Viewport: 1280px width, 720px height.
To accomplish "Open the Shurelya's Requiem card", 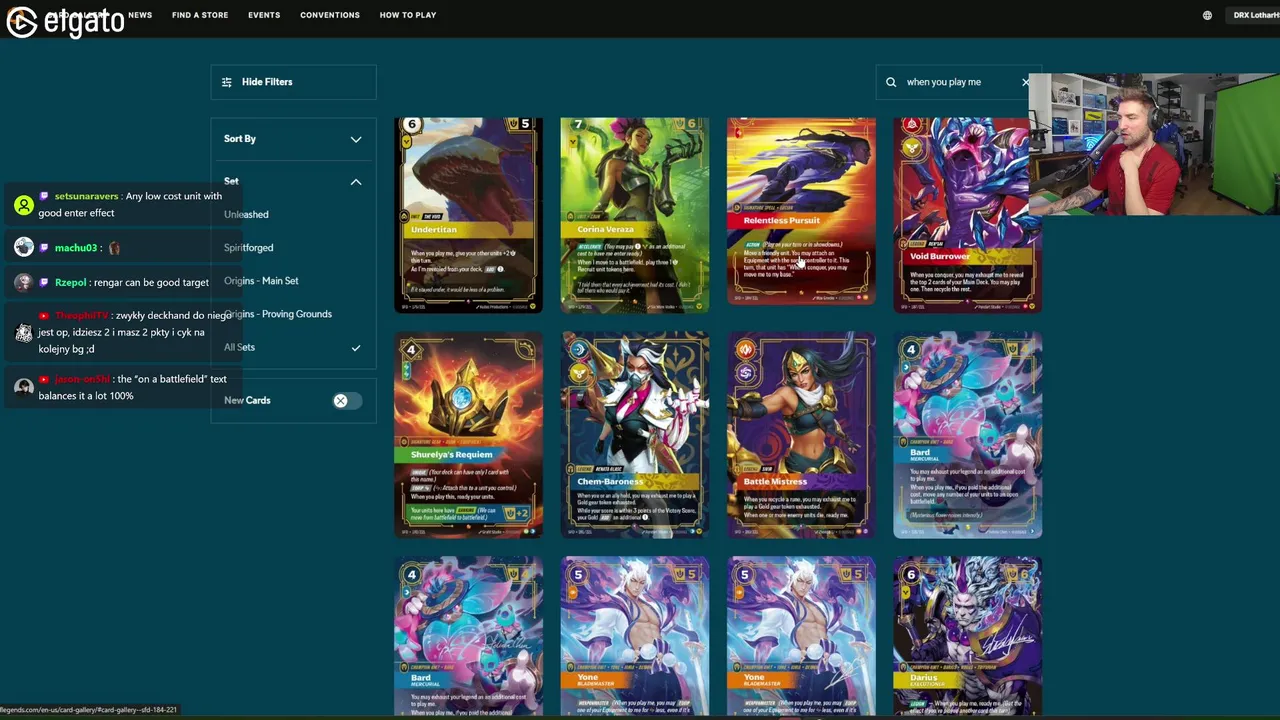I will point(469,435).
